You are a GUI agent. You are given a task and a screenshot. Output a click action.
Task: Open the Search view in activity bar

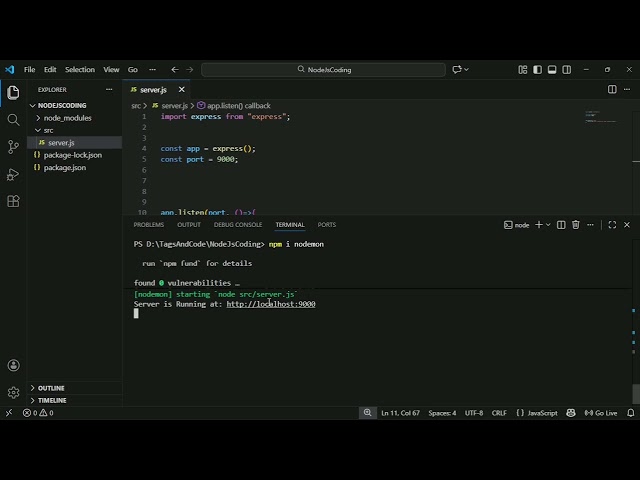click(13, 120)
